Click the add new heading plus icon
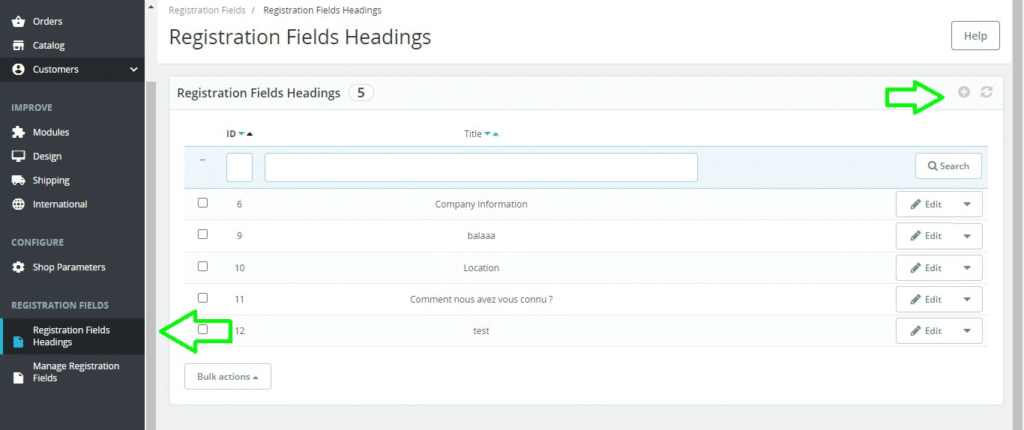Image resolution: width=1024 pixels, height=430 pixels. click(x=964, y=92)
